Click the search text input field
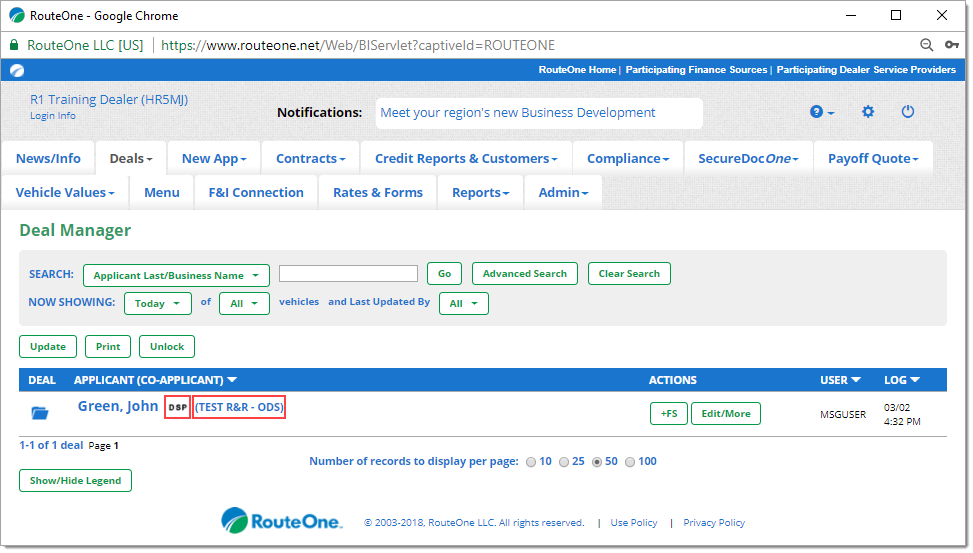This screenshot has width=973, height=553. tap(348, 274)
